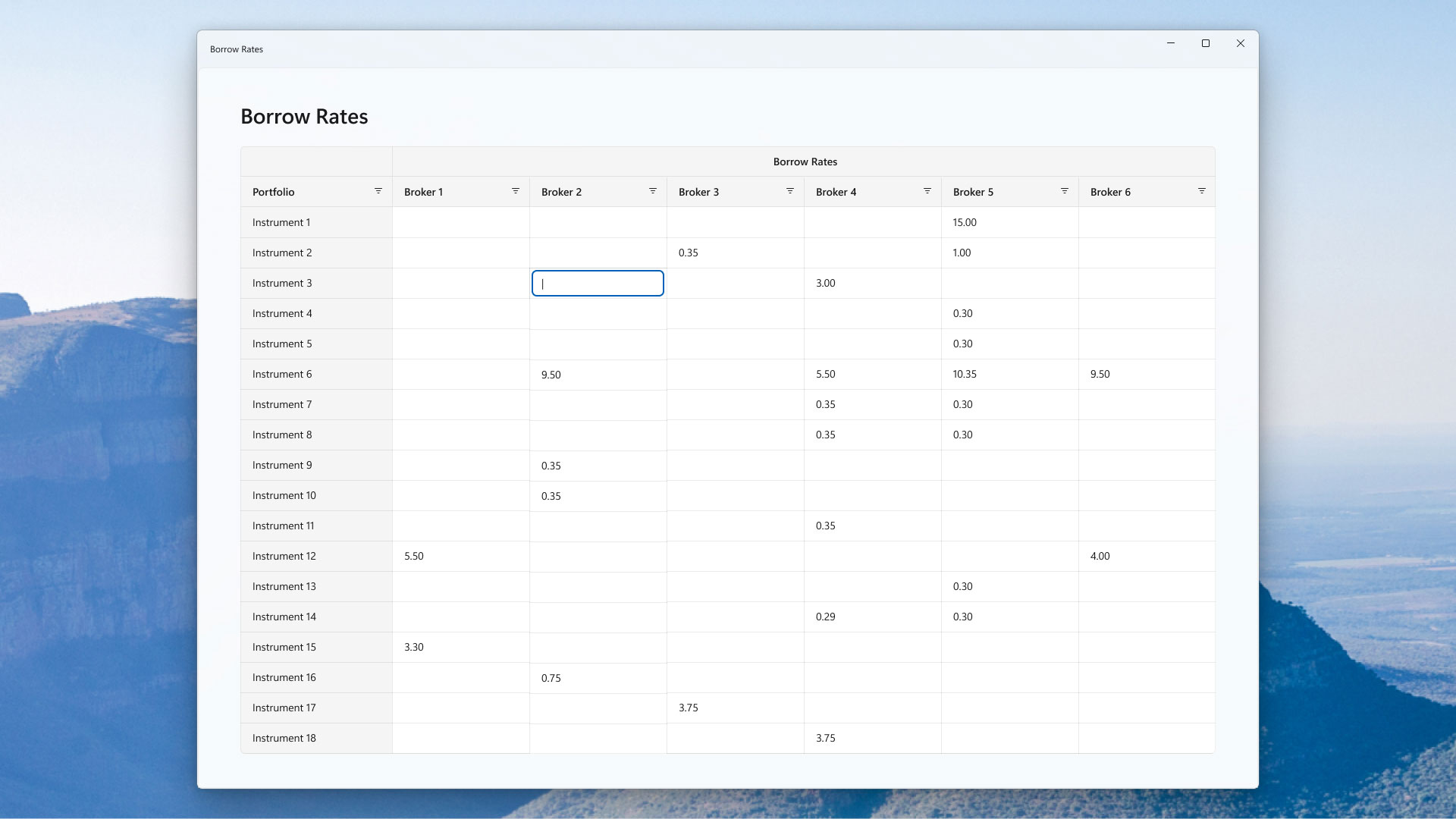This screenshot has width=1456, height=819.
Task: Select the 3.75 Broker 4 cell for Instrument 18
Action: [x=871, y=737]
